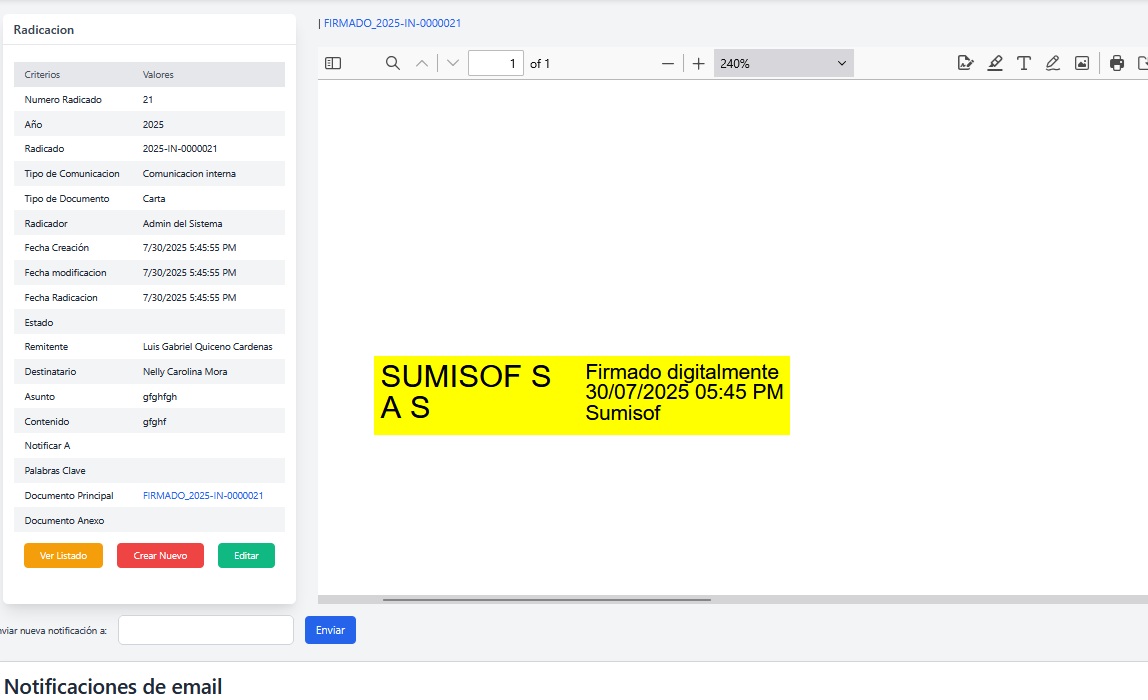Go to the next PDF page
This screenshot has width=1148, height=700.
(453, 63)
